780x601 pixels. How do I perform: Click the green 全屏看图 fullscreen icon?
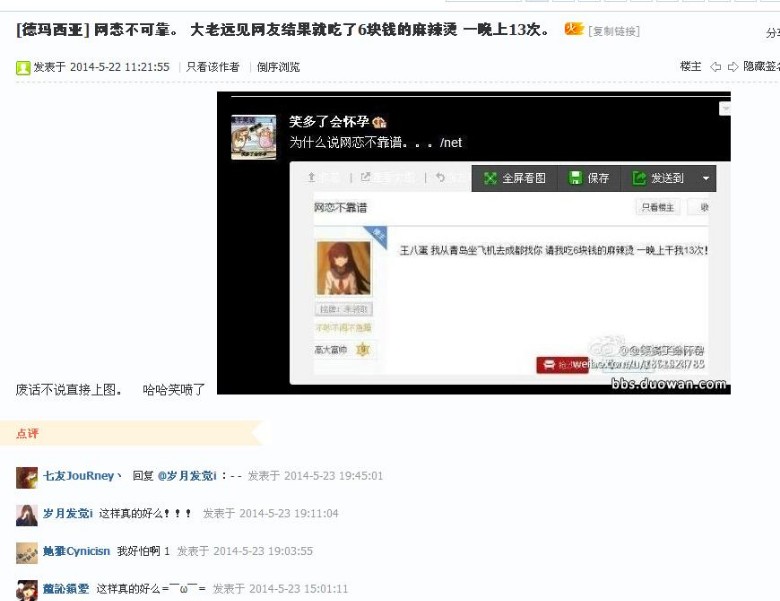[x=490, y=178]
